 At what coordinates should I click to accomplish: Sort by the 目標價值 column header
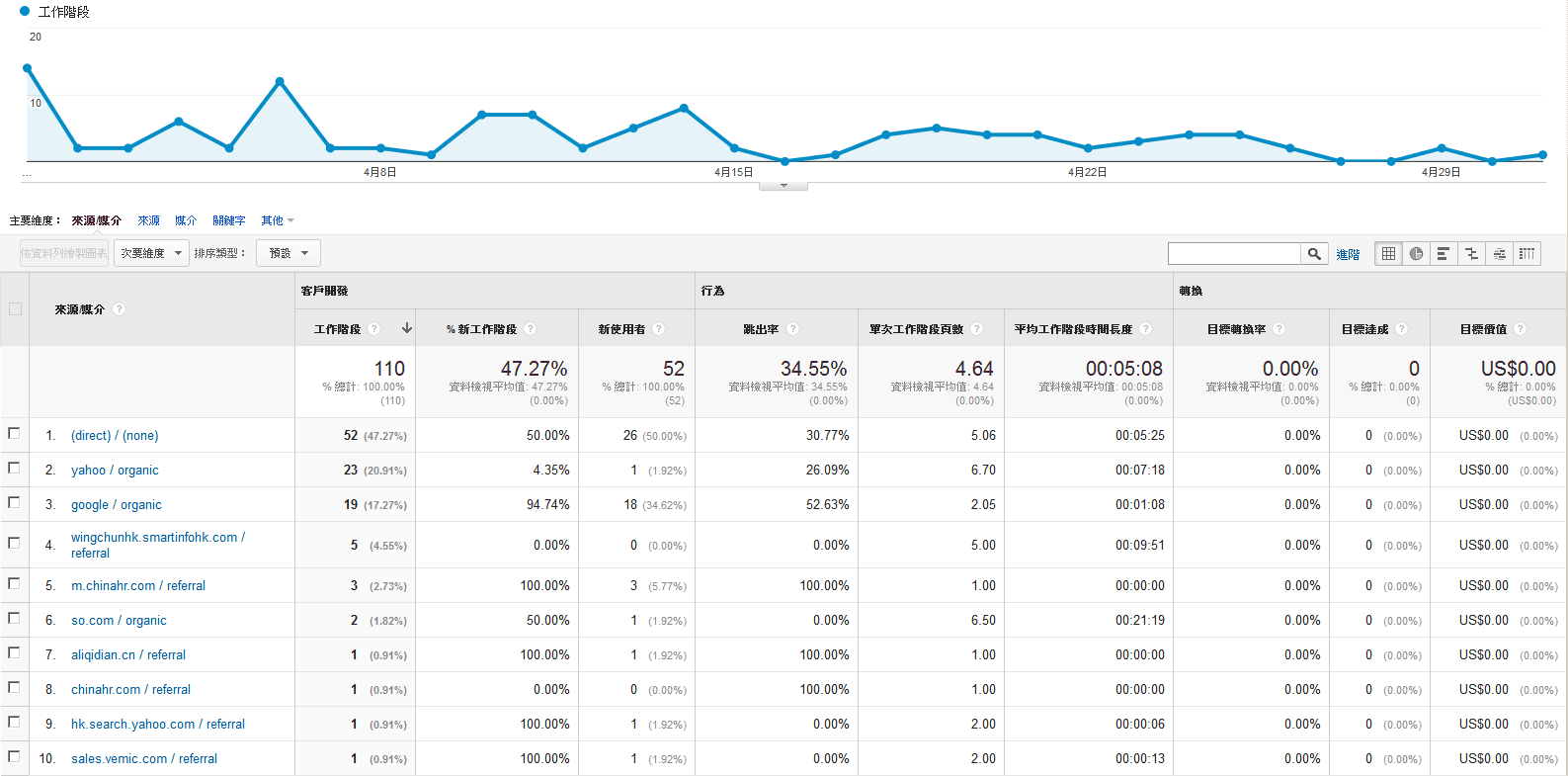pos(1483,329)
